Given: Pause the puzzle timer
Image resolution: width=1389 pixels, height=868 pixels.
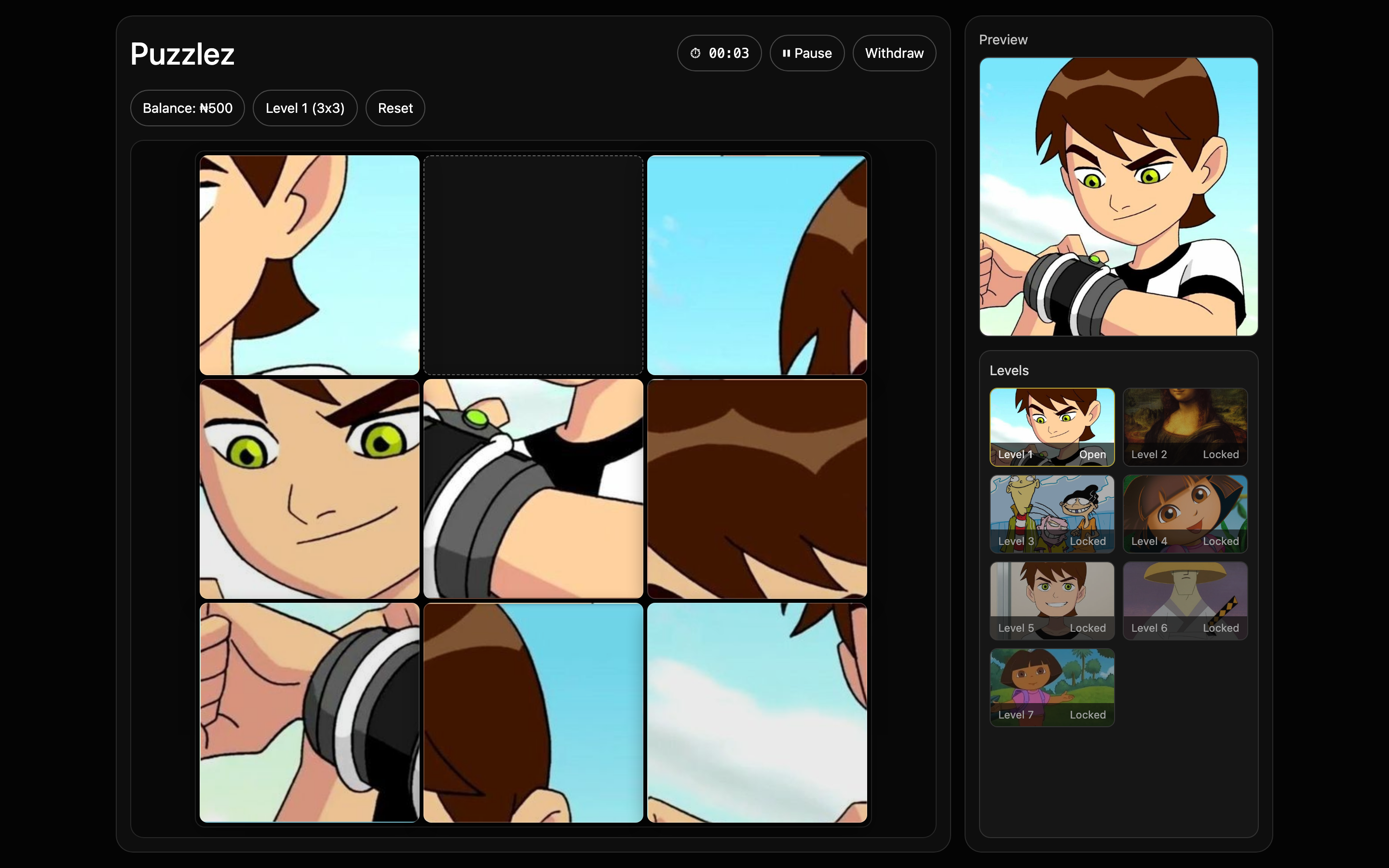Looking at the screenshot, I should [x=807, y=54].
